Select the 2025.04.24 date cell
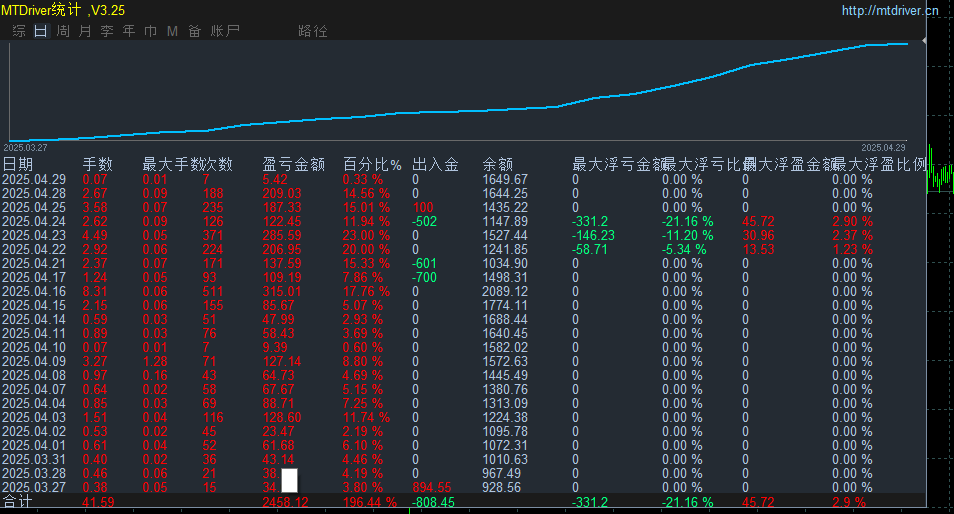This screenshot has width=954, height=514. click(34, 221)
